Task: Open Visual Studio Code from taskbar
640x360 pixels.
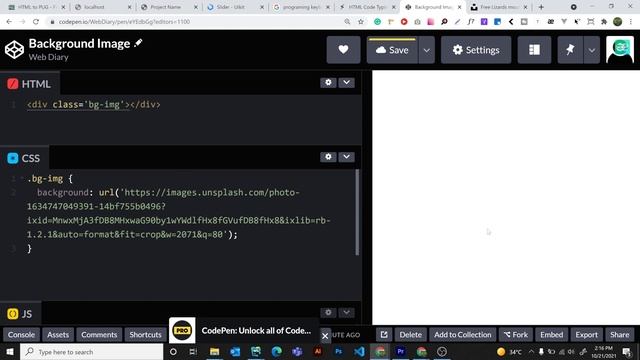Action: pyautogui.click(x=359, y=351)
